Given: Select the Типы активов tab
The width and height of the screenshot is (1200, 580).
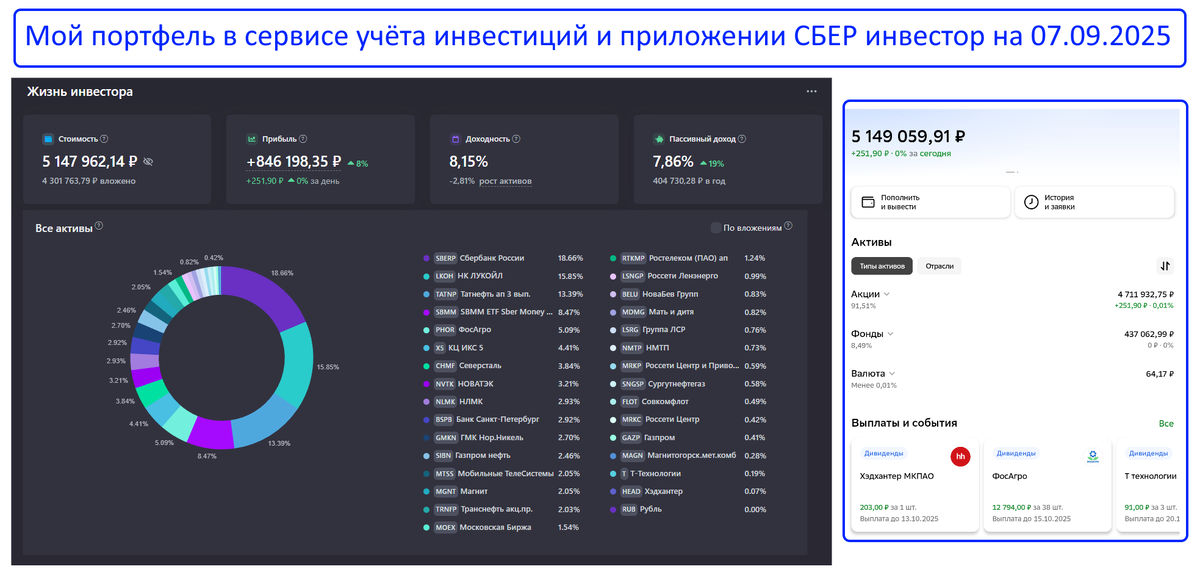Looking at the screenshot, I should pyautogui.click(x=882, y=266).
